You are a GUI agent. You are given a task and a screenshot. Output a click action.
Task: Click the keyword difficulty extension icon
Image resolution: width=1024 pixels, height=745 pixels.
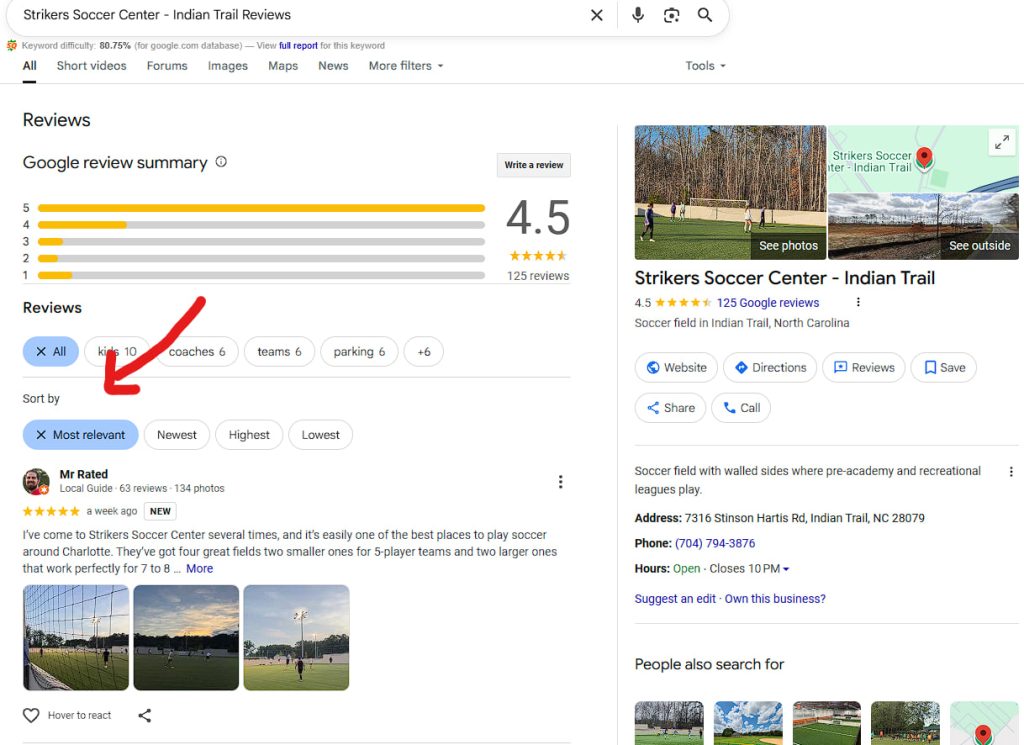12,45
